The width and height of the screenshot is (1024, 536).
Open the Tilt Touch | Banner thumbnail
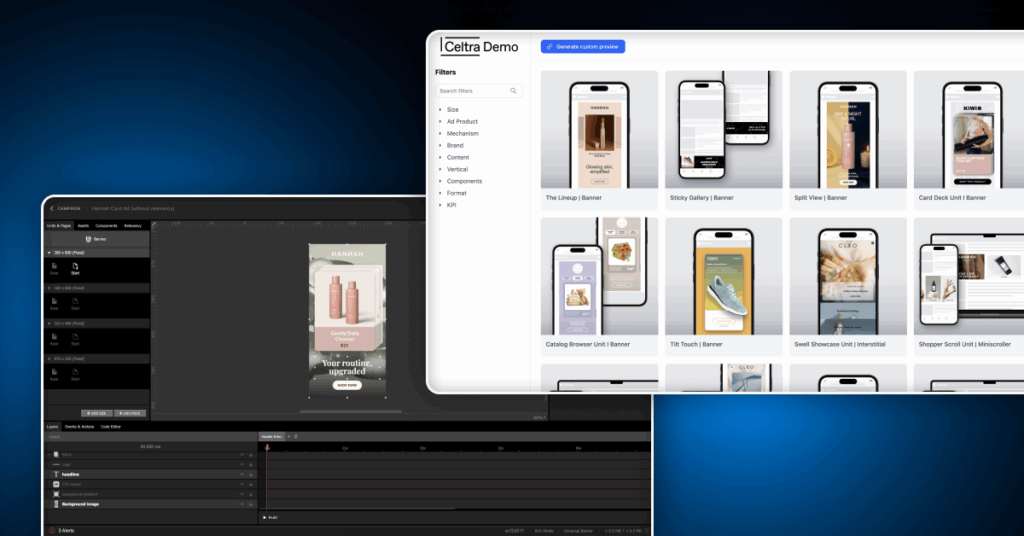click(723, 277)
